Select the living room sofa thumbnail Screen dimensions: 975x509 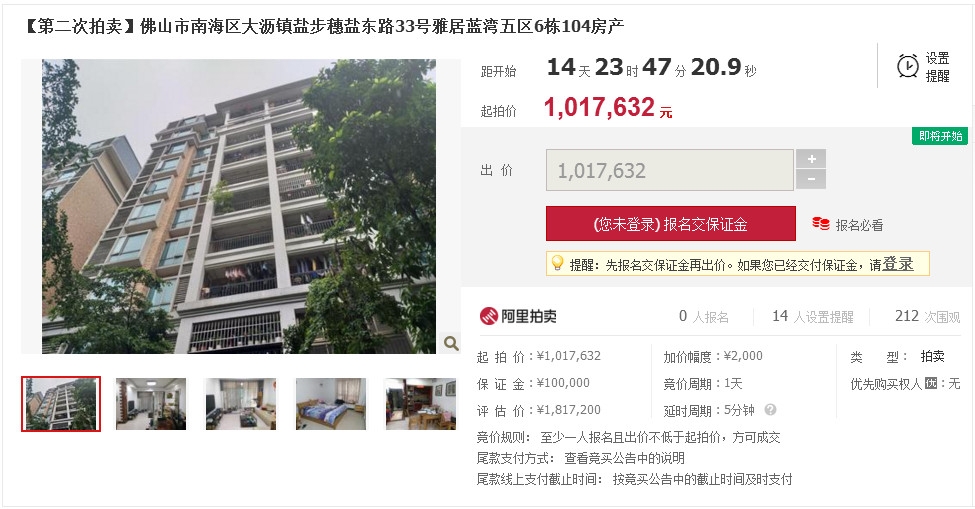click(241, 403)
